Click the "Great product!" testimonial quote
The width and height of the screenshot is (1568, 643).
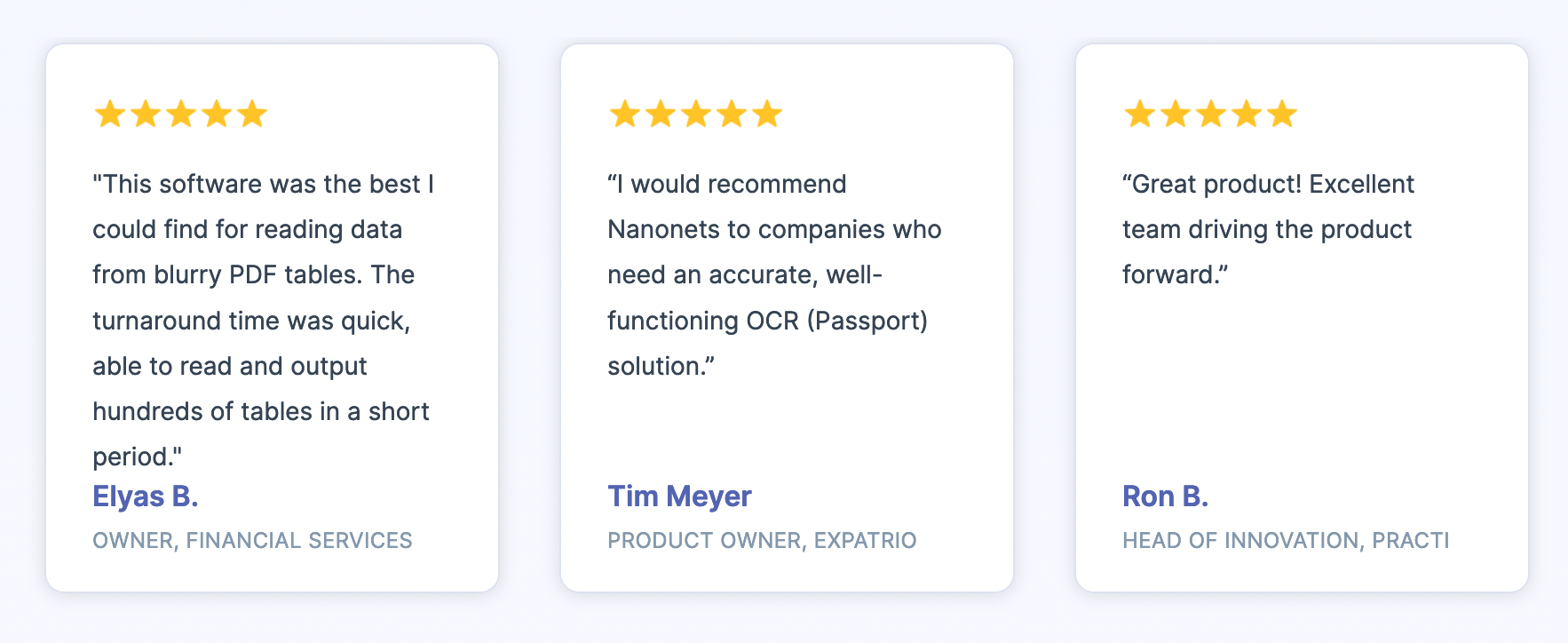[1267, 229]
